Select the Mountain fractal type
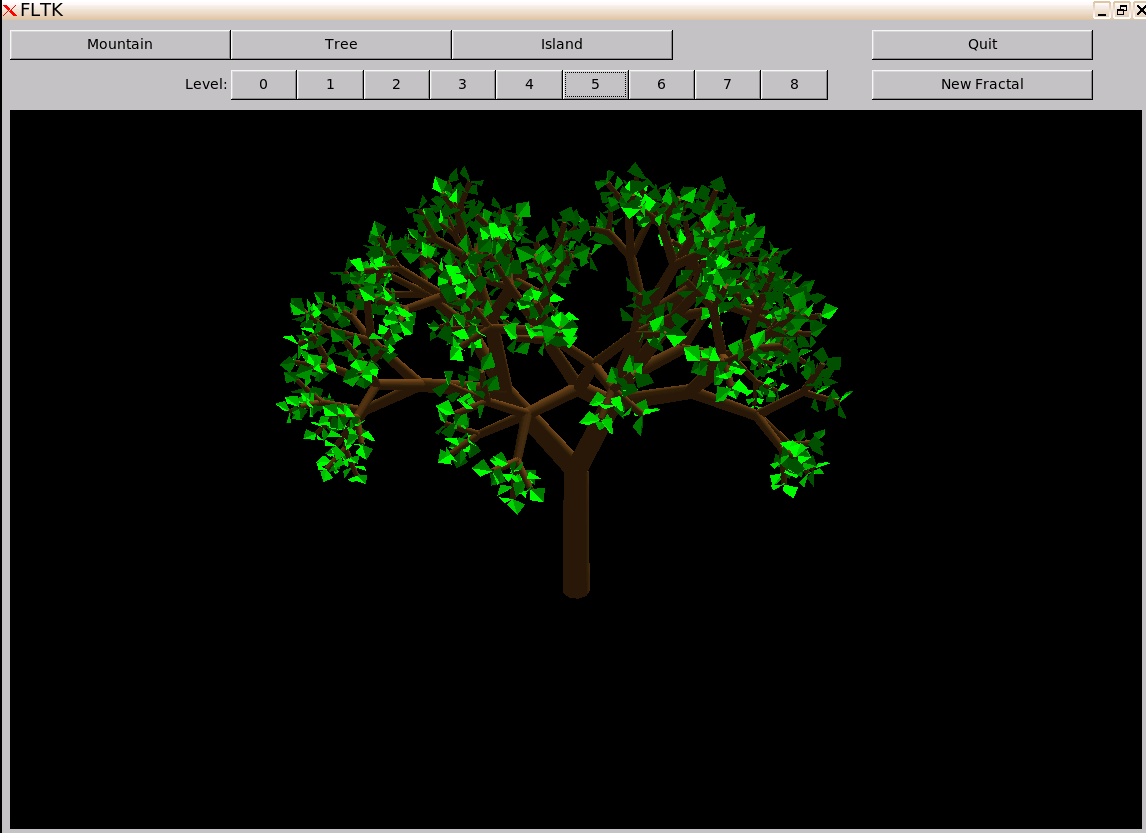This screenshot has height=833, width=1146. tap(120, 44)
